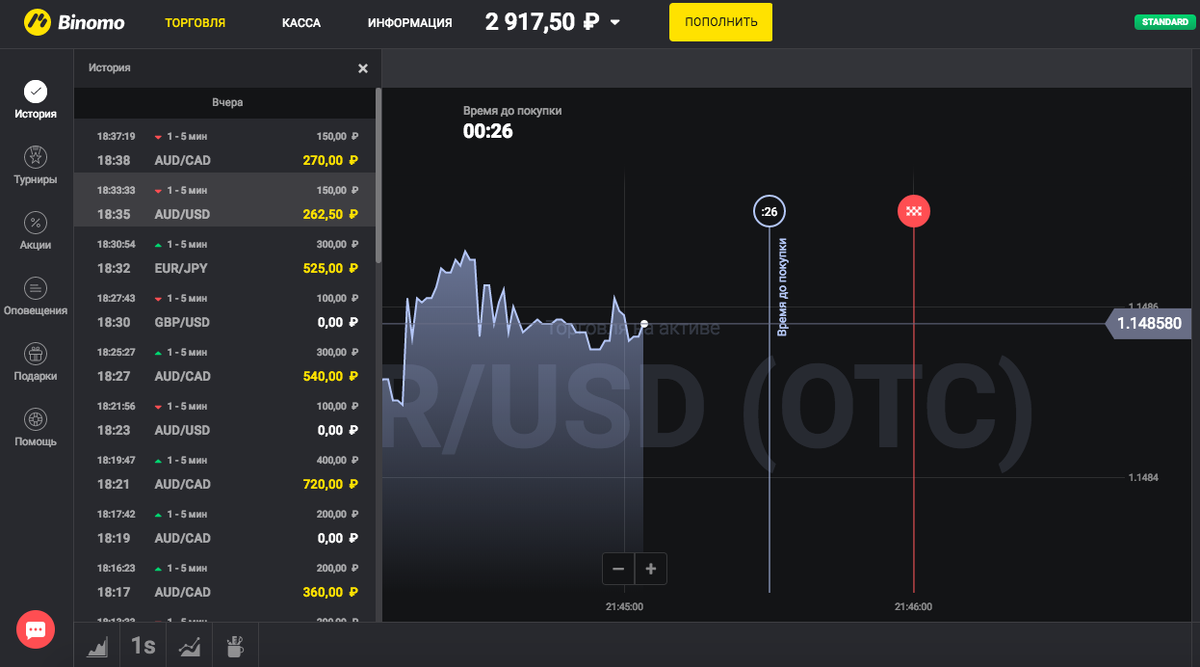Click the Вчера date header

[227, 102]
